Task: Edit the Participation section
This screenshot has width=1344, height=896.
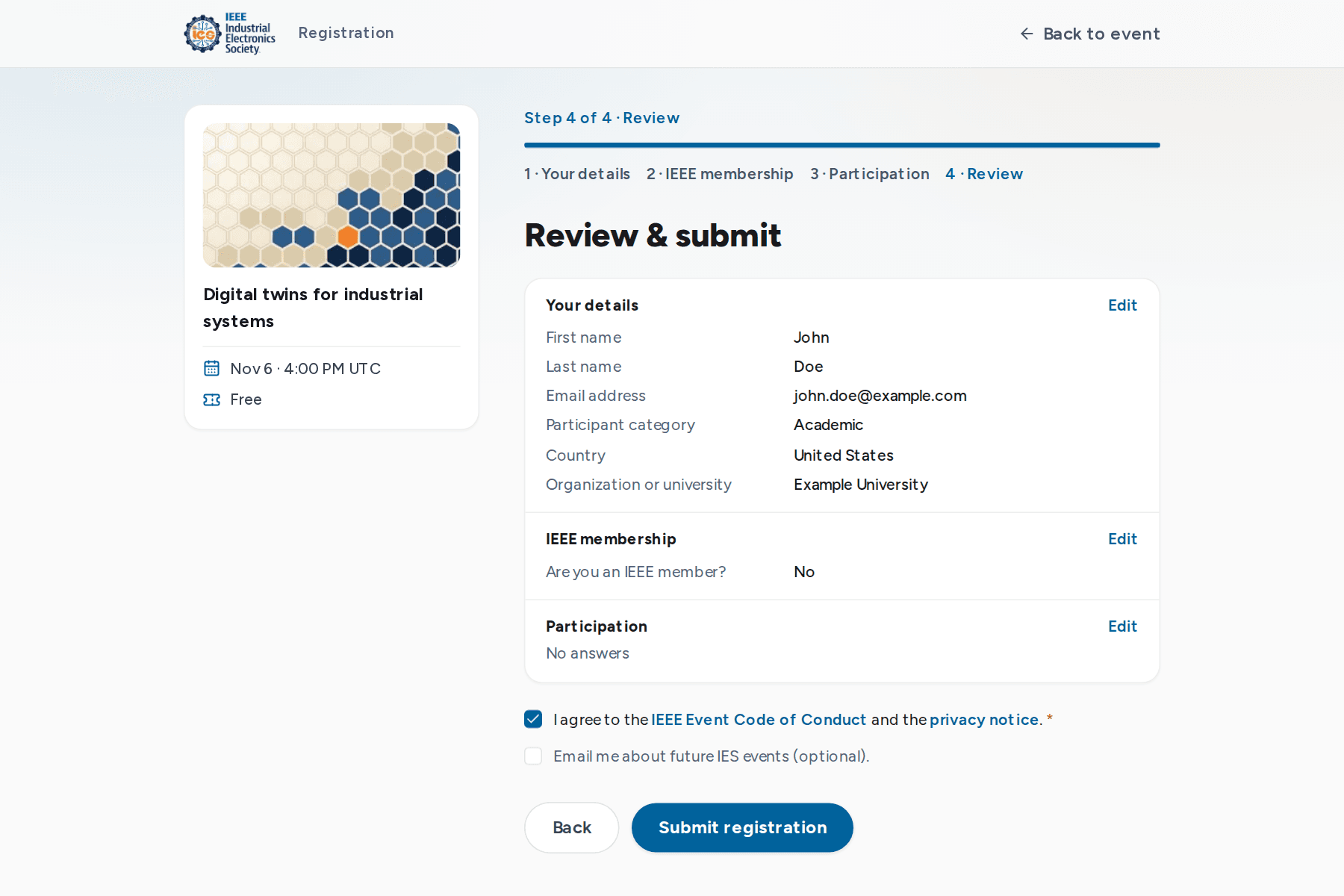Action: point(1122,626)
